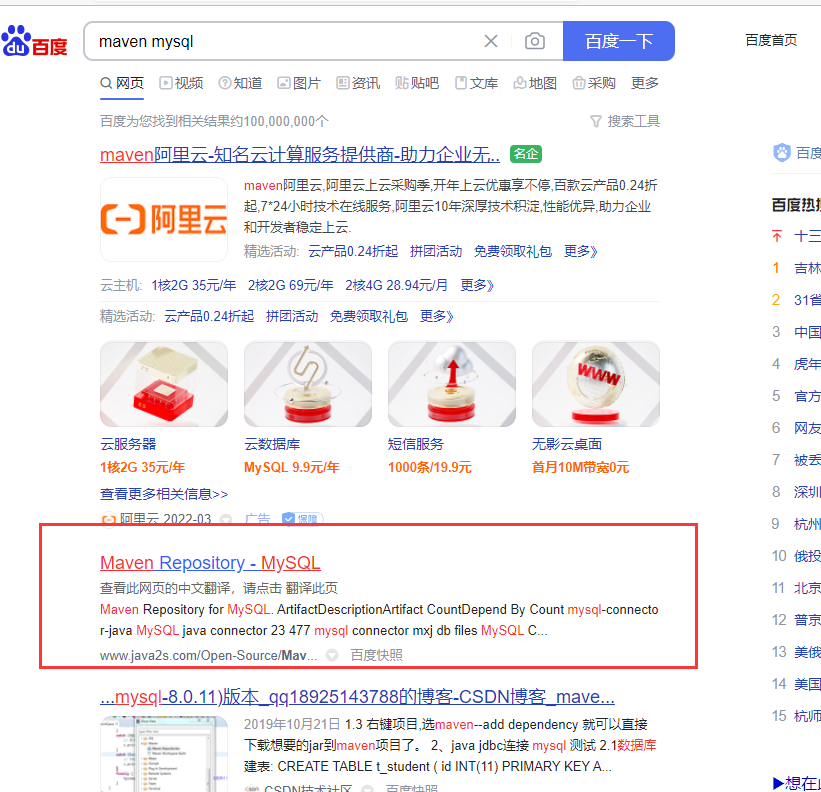The image size is (821, 792).
Task: Open 2核2G 69元/年 link
Action: pos(291,285)
